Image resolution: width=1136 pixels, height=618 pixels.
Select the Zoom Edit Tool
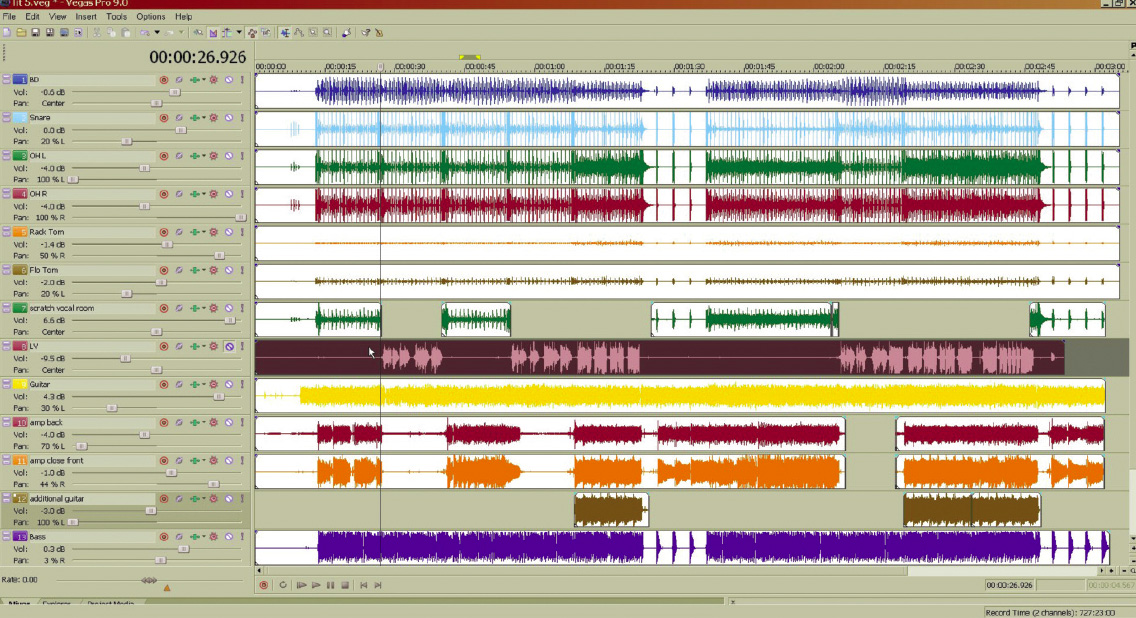326,33
